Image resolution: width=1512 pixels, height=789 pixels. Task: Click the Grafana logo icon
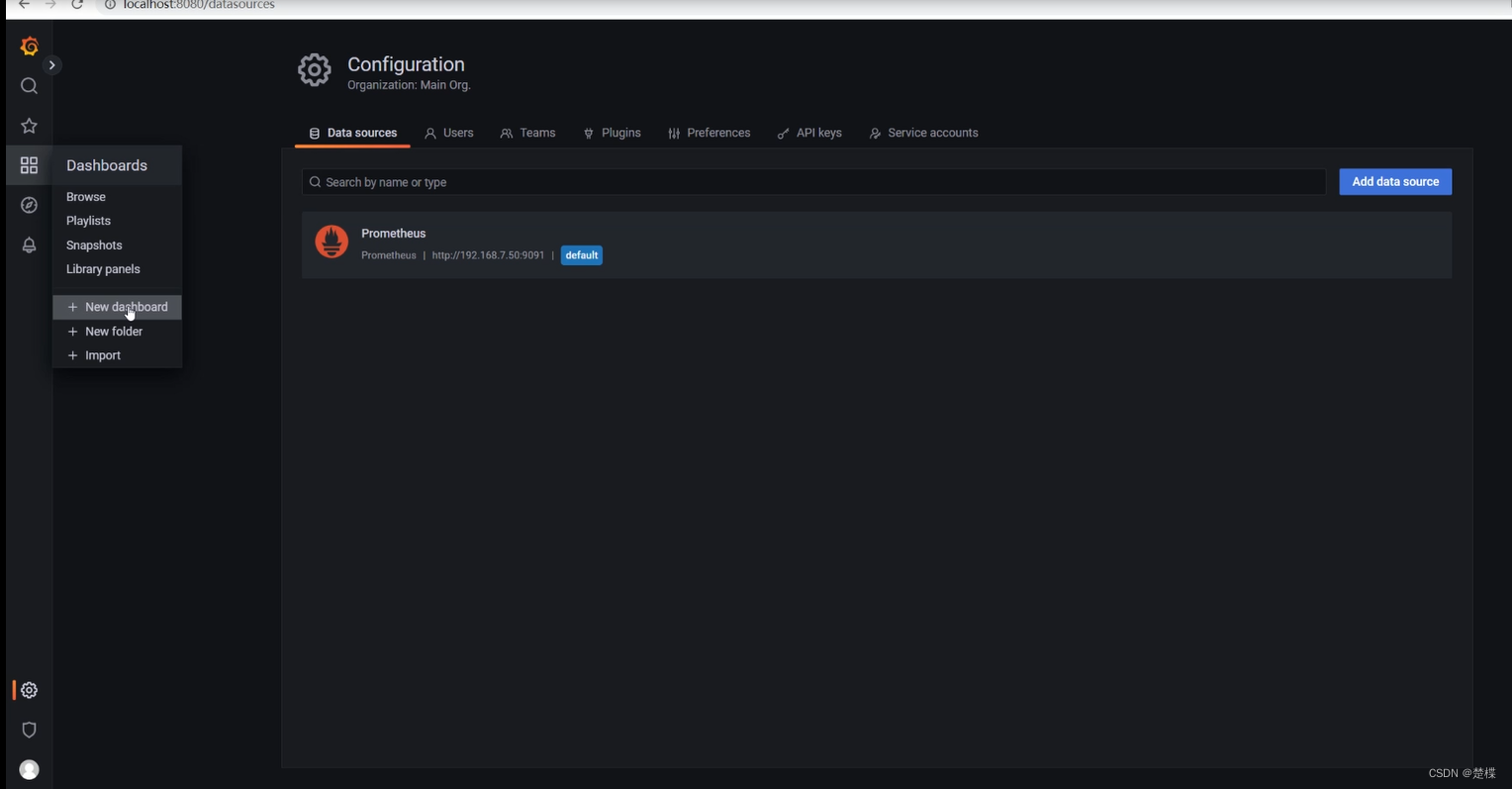pyautogui.click(x=29, y=47)
